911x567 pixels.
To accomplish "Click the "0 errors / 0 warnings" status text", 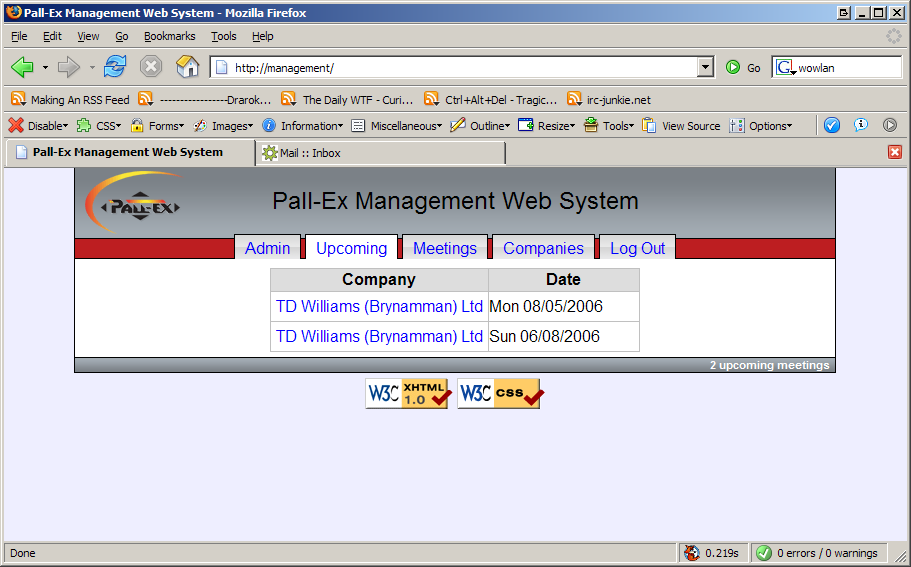I will coord(827,553).
